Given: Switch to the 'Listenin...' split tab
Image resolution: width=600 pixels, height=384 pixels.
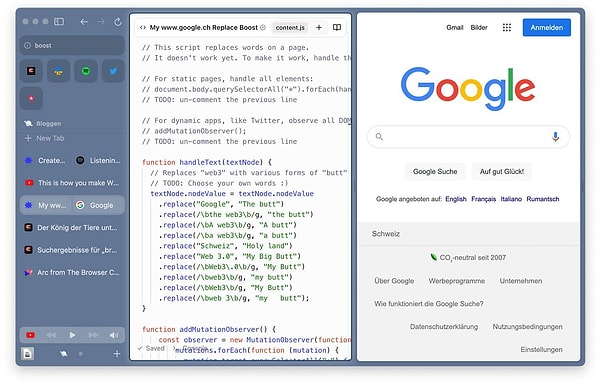Looking at the screenshot, I should (x=98, y=161).
